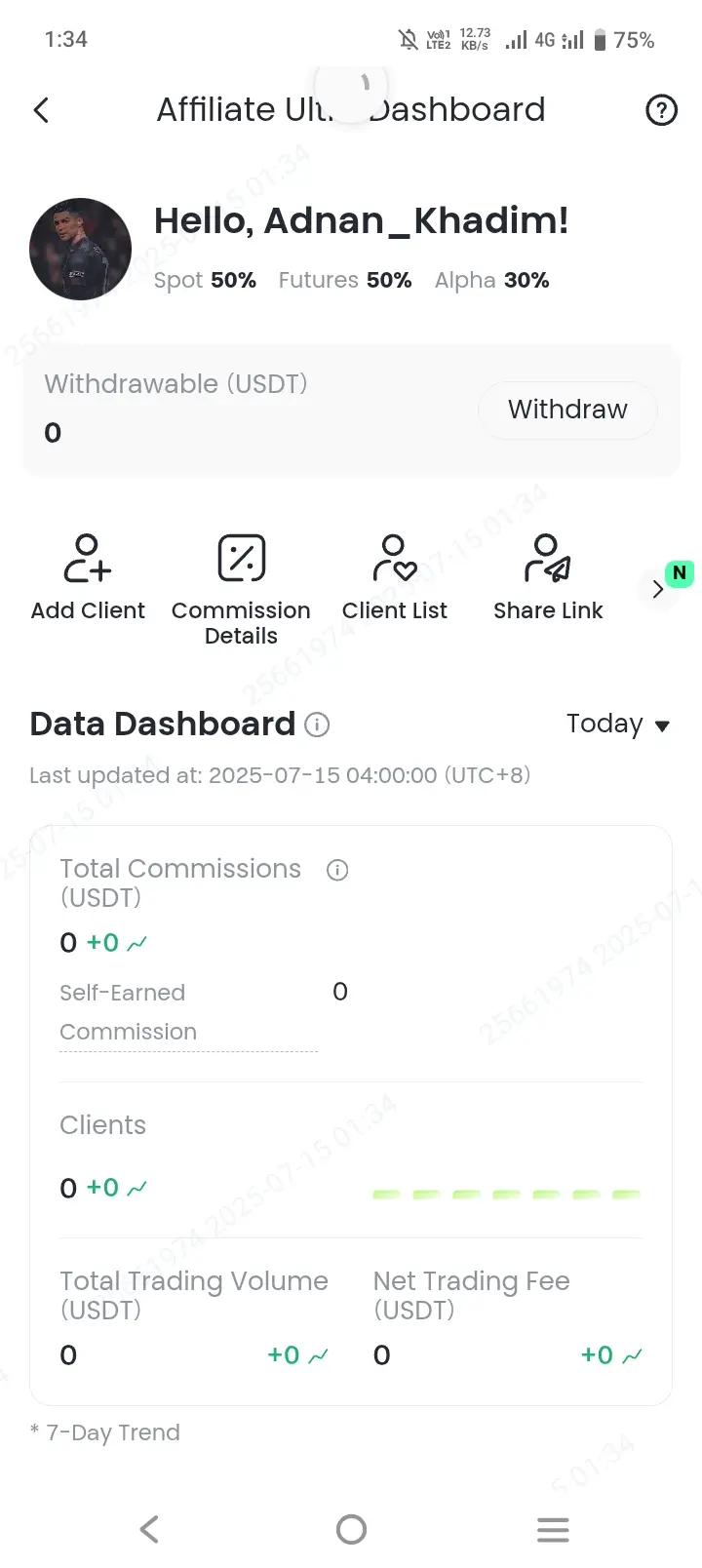
Task: Tap Total Trading Volume trend icon
Action: click(x=318, y=1355)
